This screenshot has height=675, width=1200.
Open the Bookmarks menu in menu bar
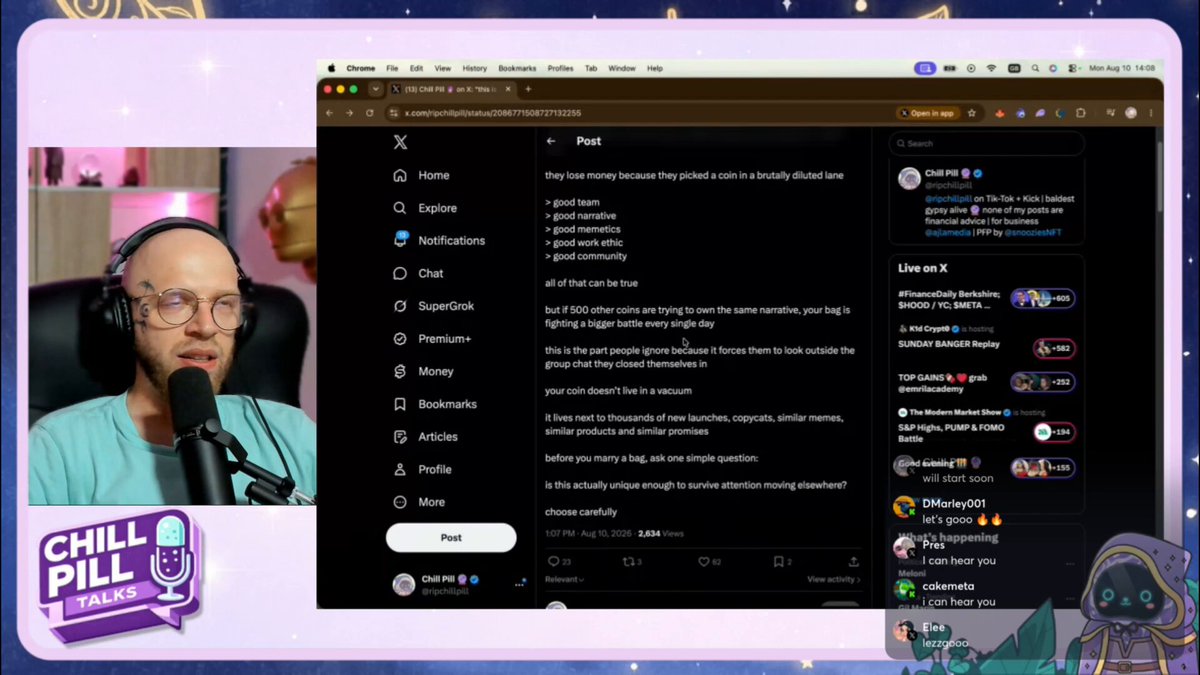[517, 69]
